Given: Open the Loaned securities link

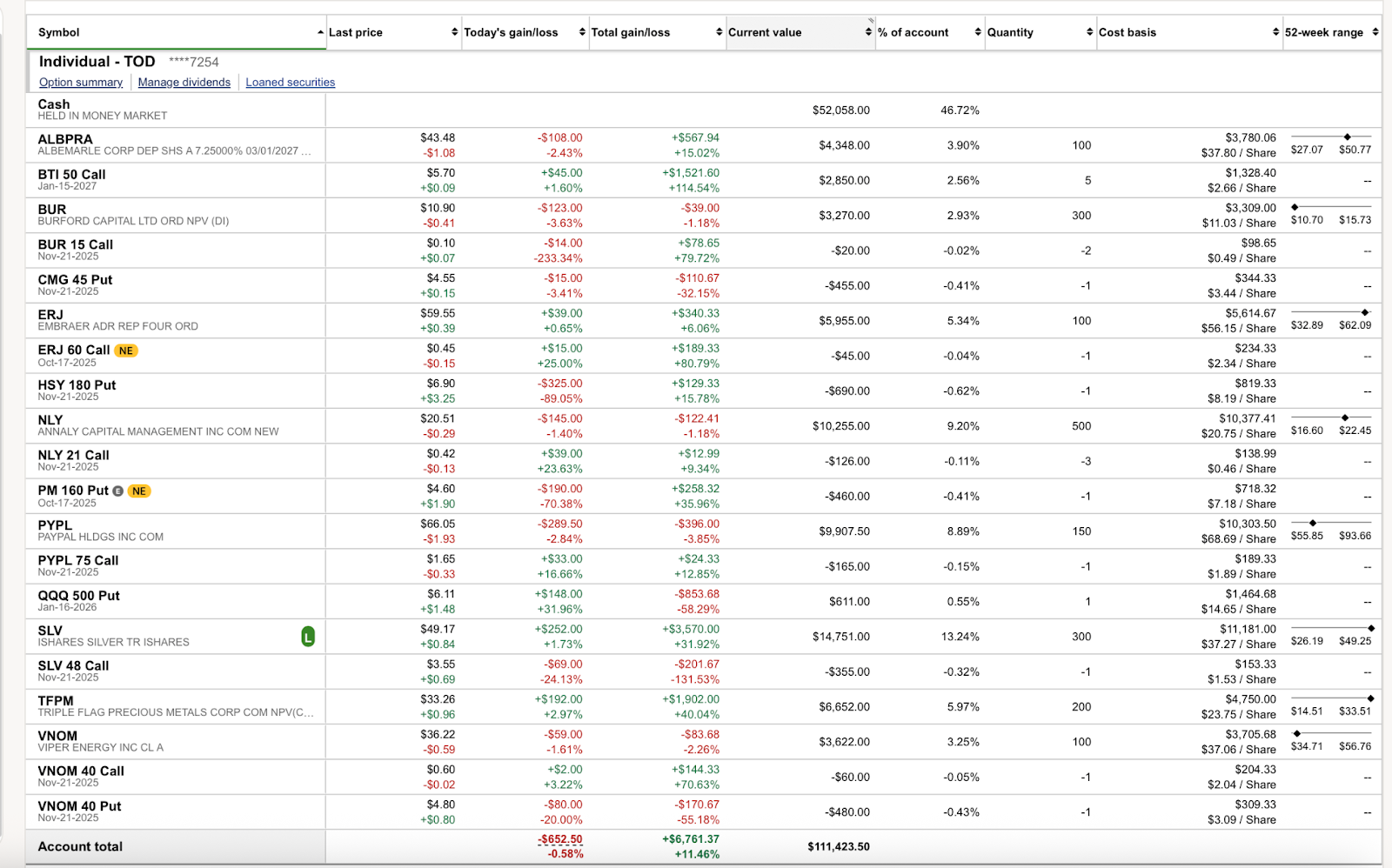Looking at the screenshot, I should pos(290,83).
